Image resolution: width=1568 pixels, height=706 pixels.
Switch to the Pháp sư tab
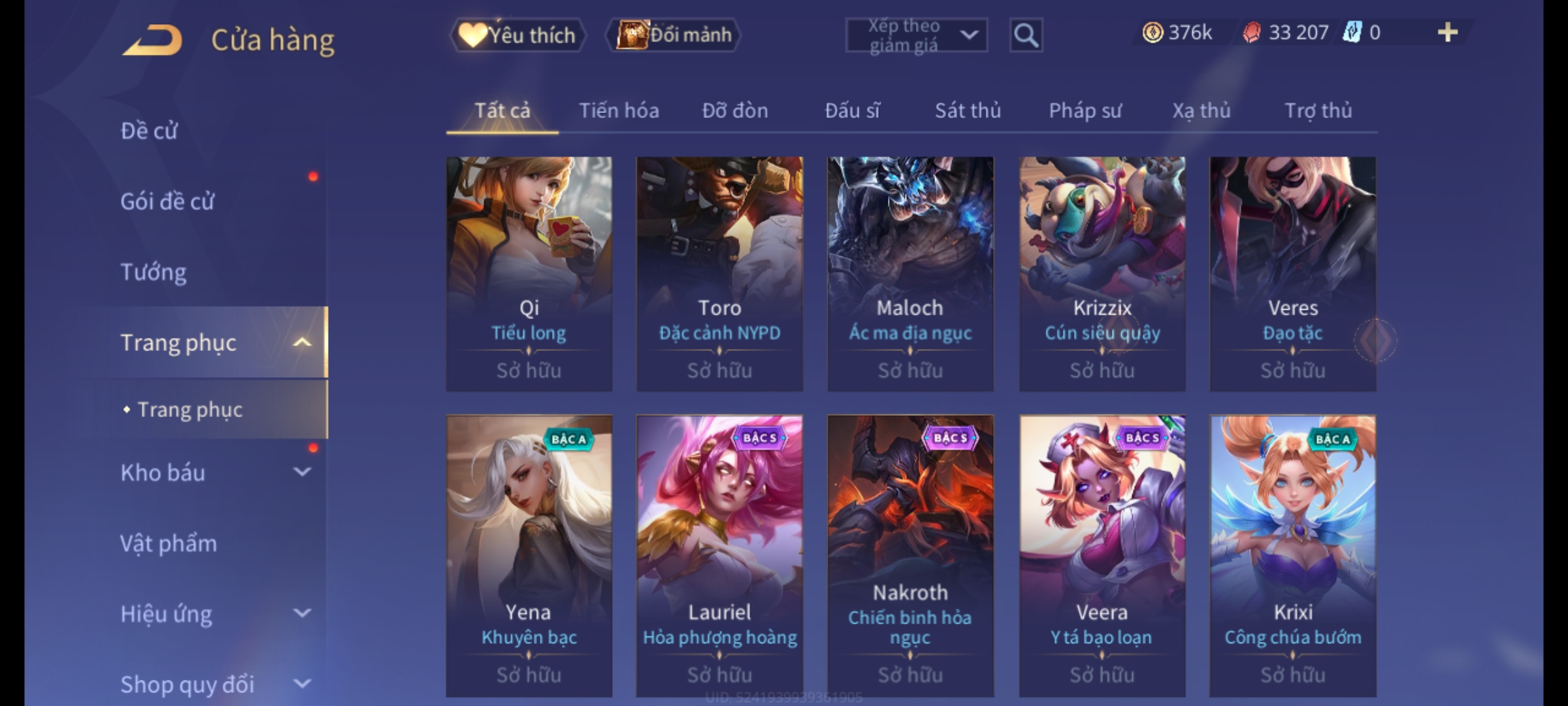pos(1085,110)
